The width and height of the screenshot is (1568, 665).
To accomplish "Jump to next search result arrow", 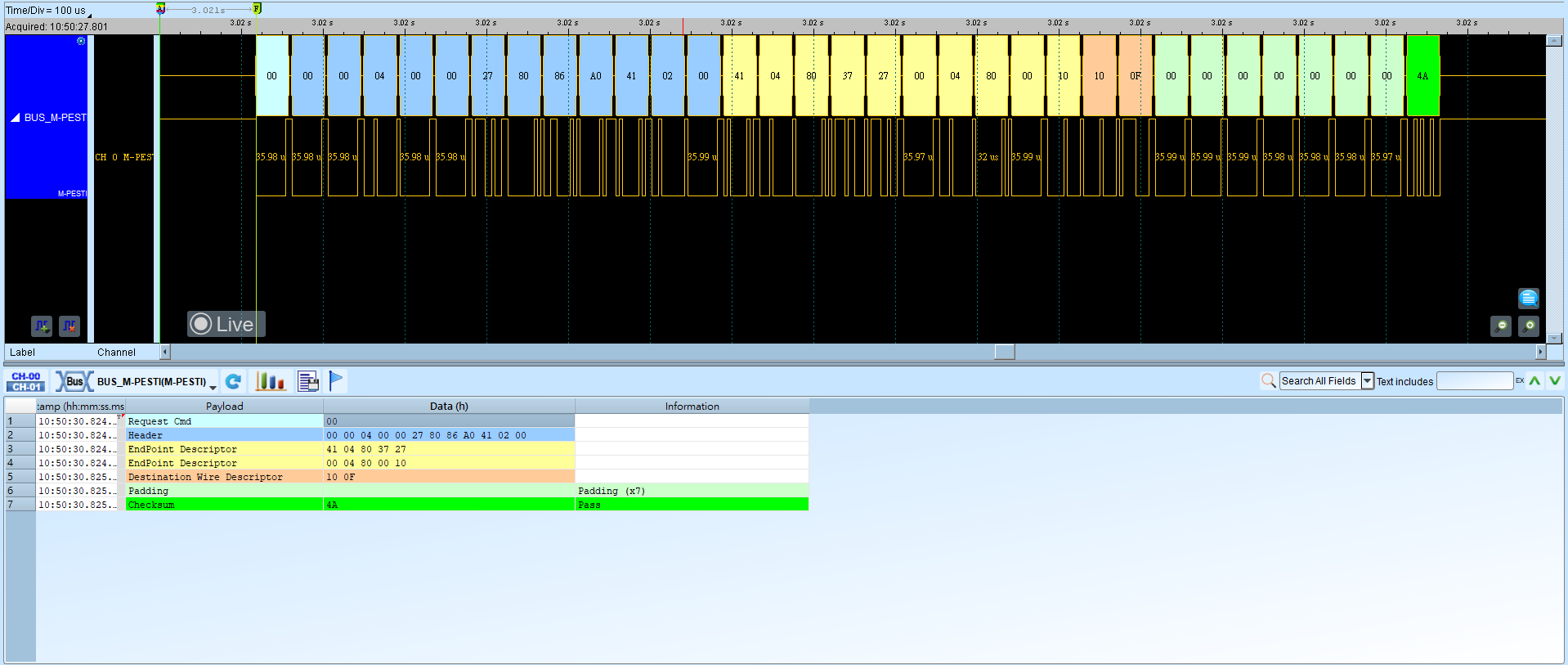I will pos(1554,380).
